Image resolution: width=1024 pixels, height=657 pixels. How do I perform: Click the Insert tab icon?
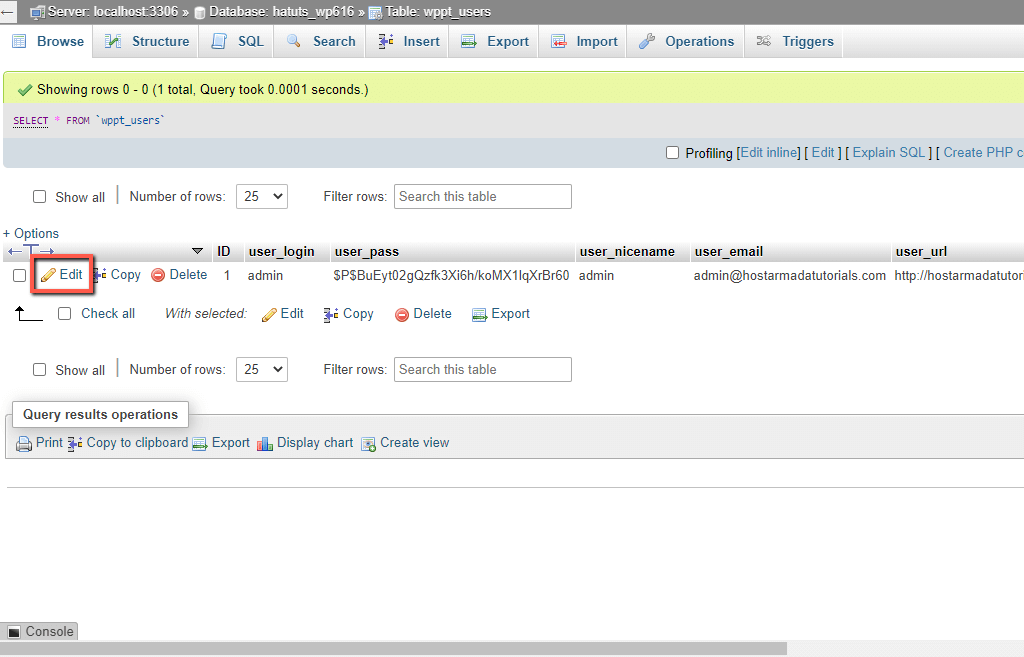[386, 41]
